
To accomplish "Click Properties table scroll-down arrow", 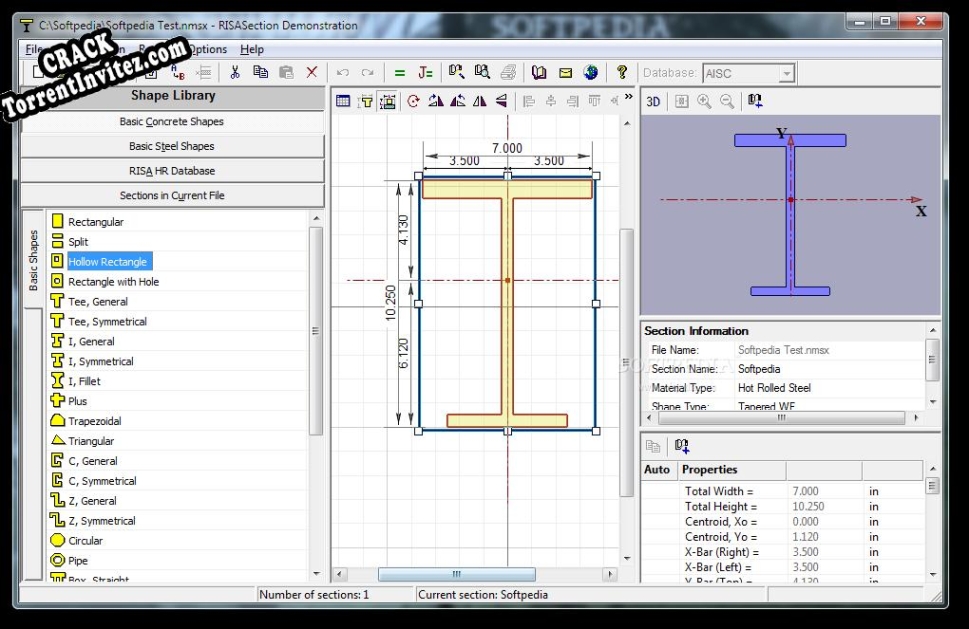I will point(933,574).
